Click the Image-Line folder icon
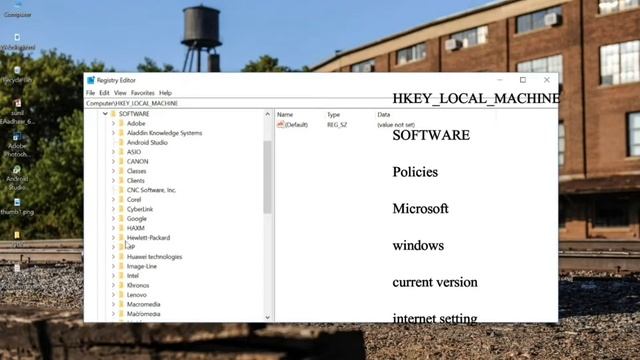 pyautogui.click(x=121, y=266)
